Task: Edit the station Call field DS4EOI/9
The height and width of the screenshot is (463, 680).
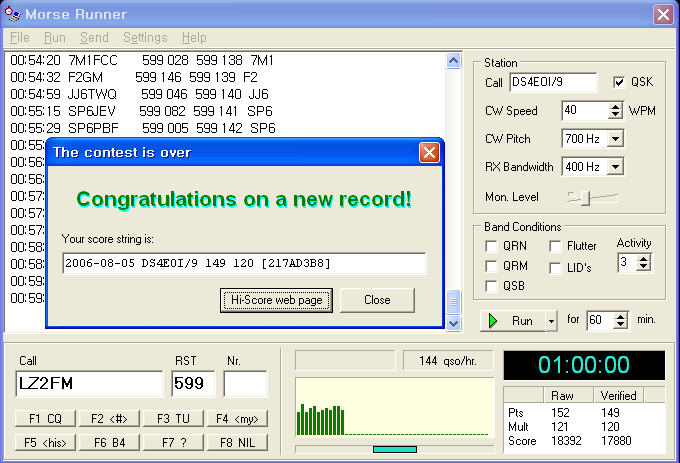Action: (553, 82)
